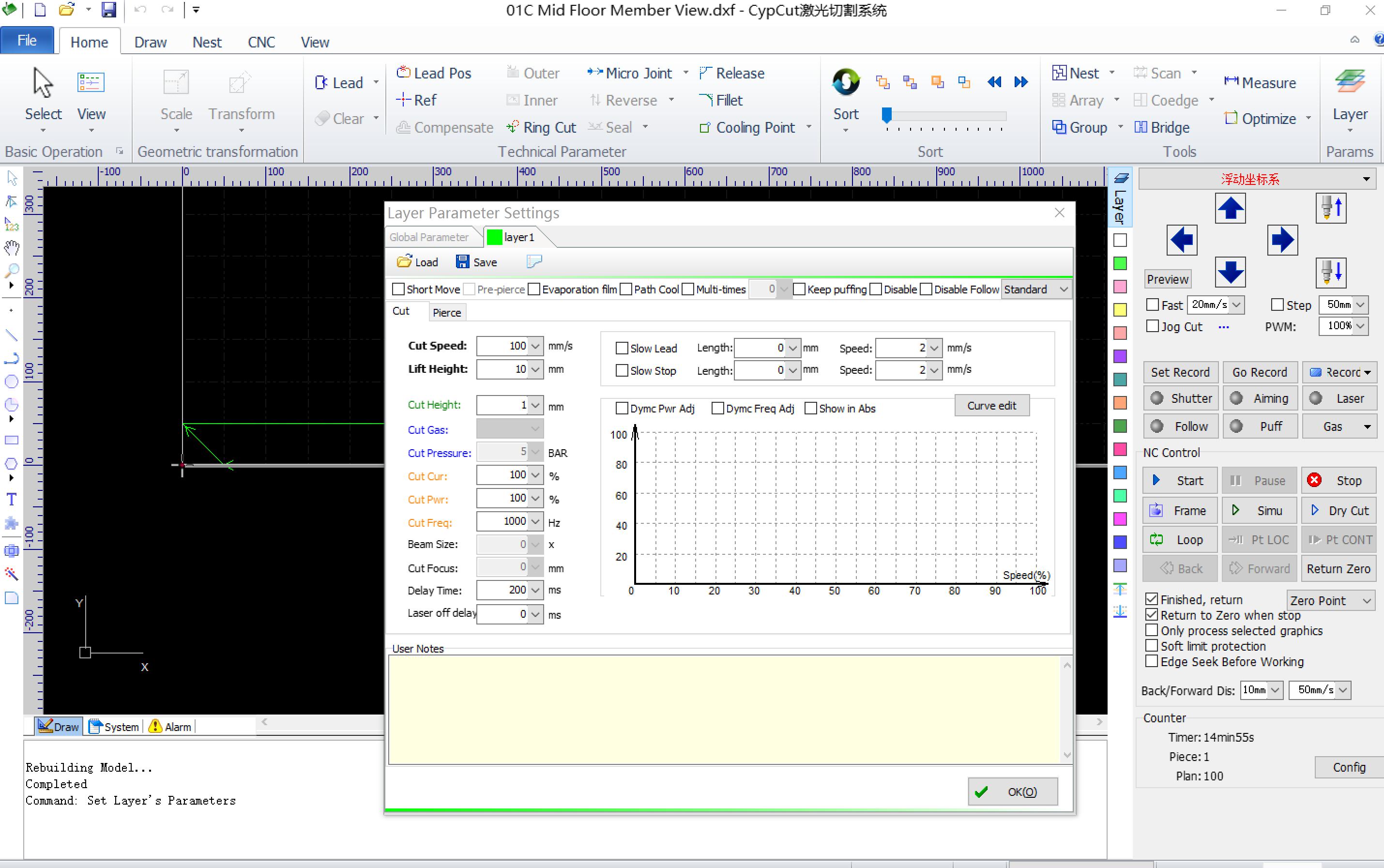Enable Keep puffing checkbox
The height and width of the screenshot is (868, 1384).
pyautogui.click(x=799, y=289)
